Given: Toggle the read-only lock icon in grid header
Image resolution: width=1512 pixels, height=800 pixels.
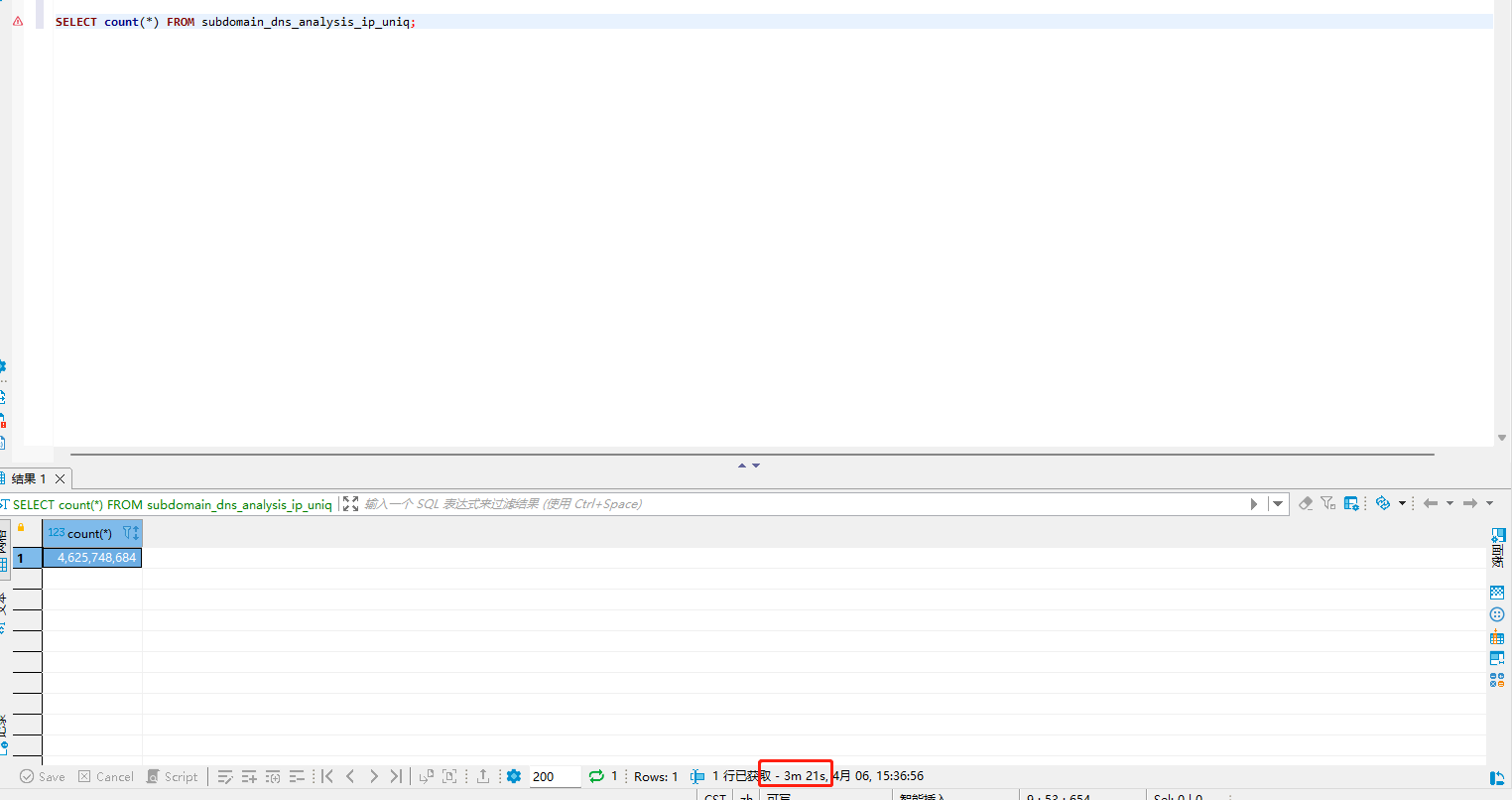Looking at the screenshot, I should [21, 529].
